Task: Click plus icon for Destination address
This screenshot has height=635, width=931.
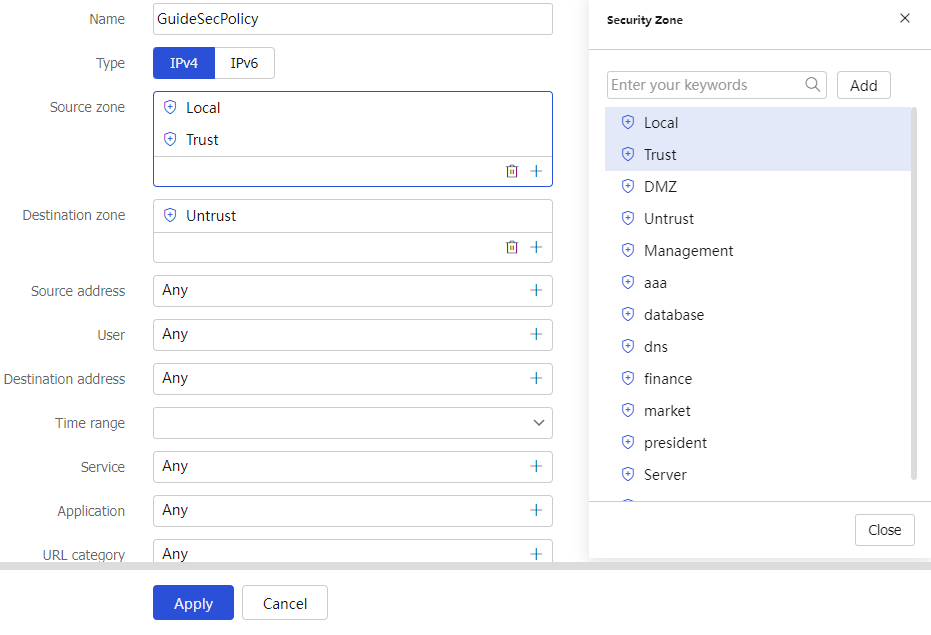Action: [536, 378]
